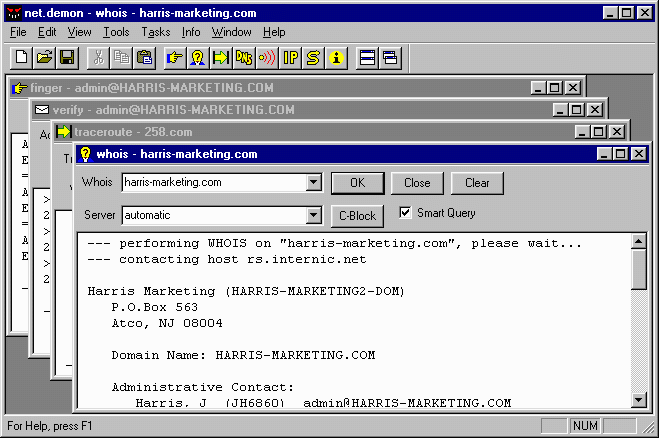This screenshot has width=659, height=438.
Task: Click the traceroute window's arrow icon
Action: point(63,132)
